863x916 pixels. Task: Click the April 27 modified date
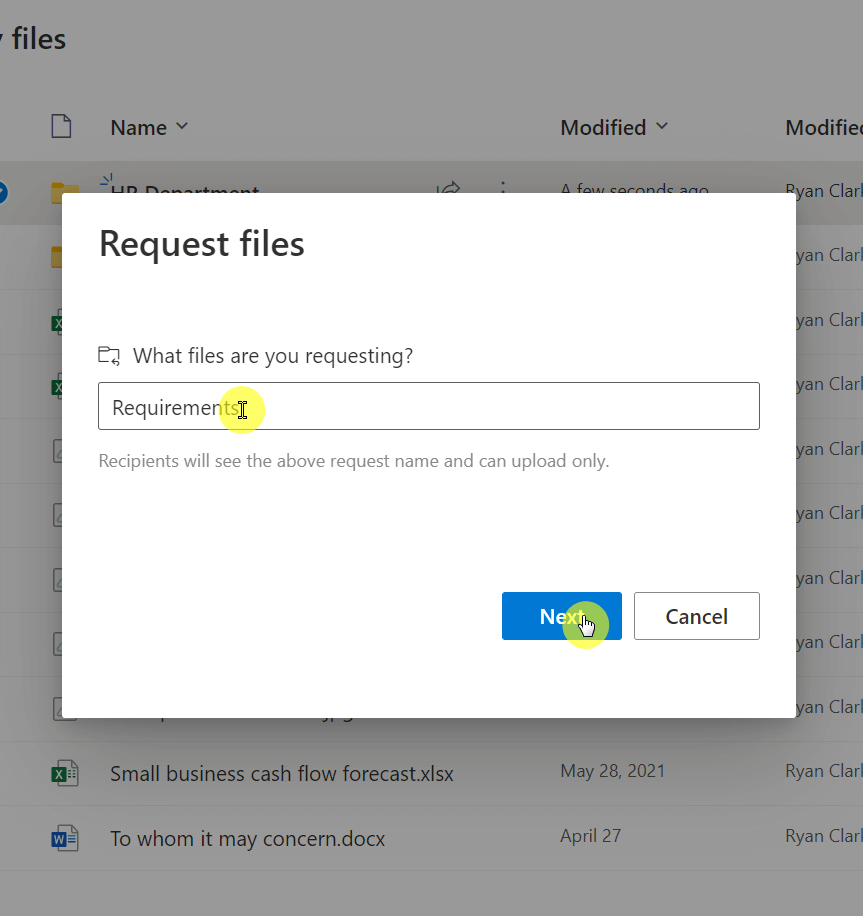pyautogui.click(x=590, y=836)
